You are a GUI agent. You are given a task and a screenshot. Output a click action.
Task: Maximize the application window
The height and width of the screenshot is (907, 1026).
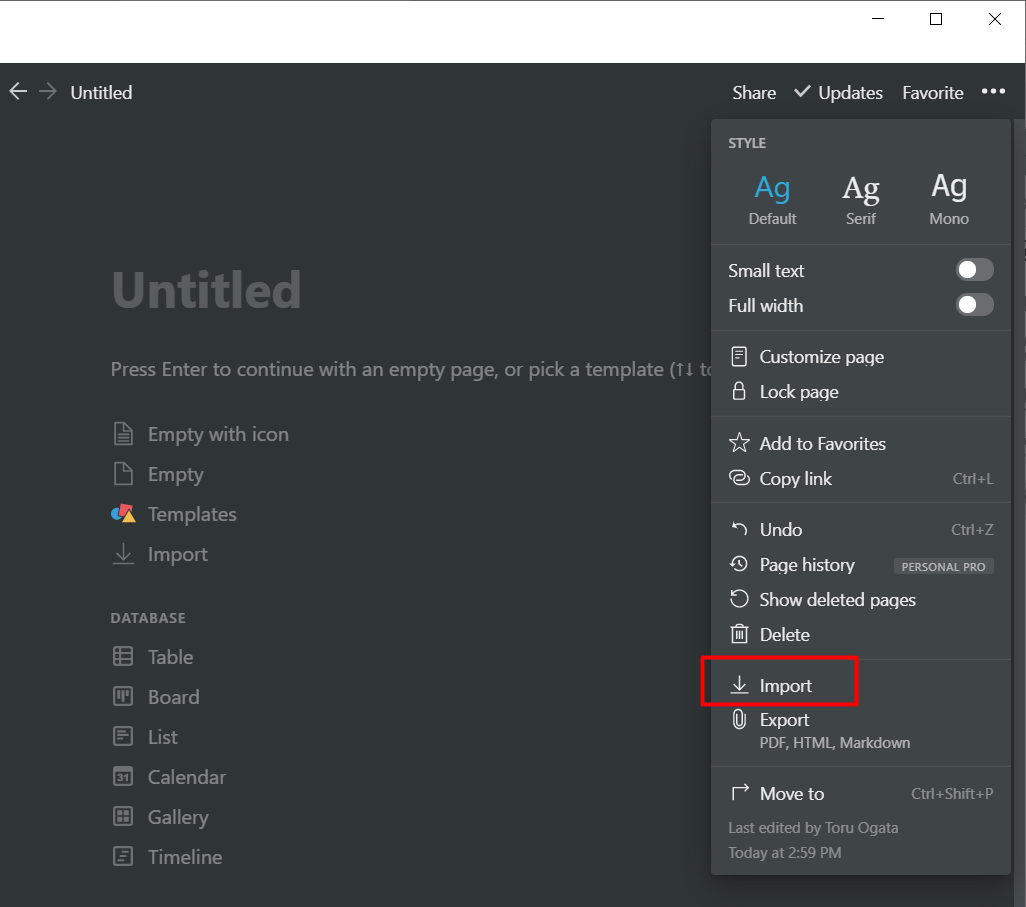tap(936, 19)
